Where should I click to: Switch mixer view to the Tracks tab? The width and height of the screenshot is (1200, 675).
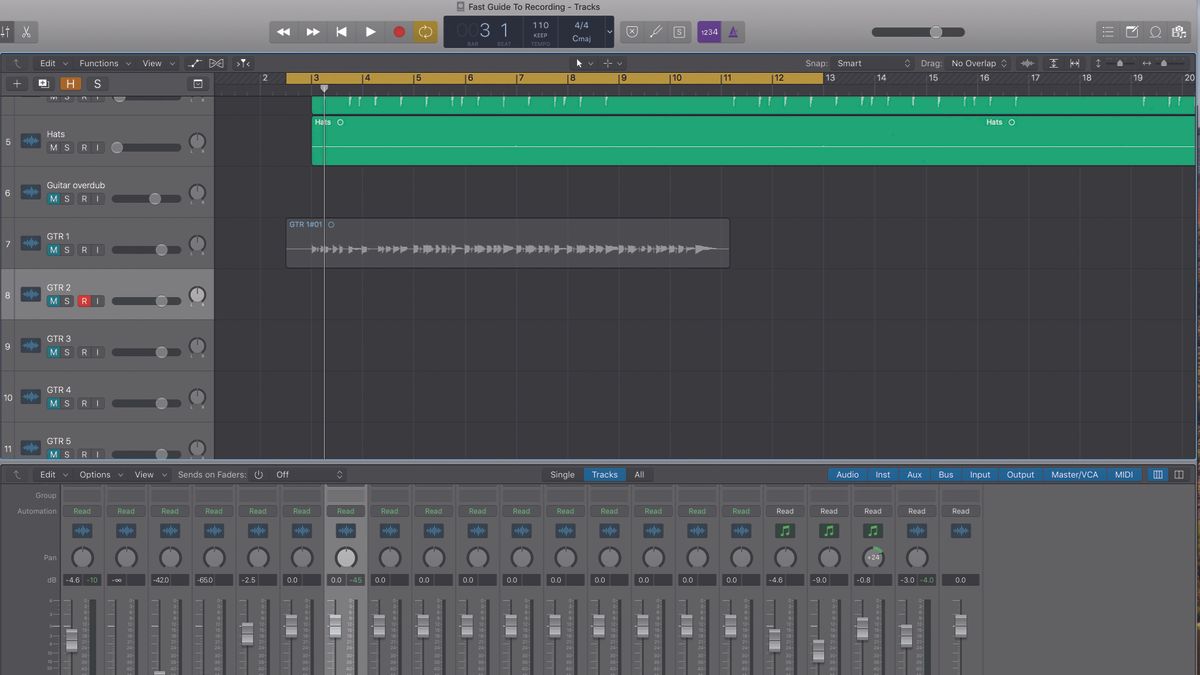pyautogui.click(x=604, y=474)
